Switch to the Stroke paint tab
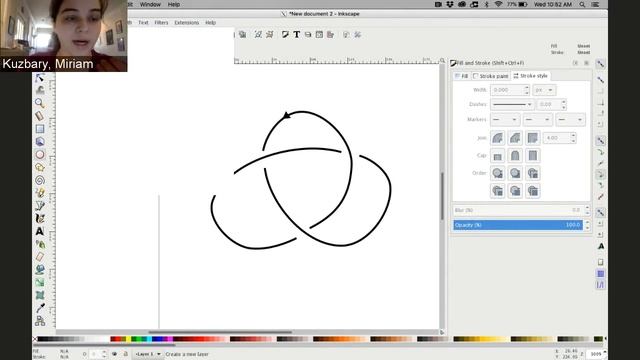This screenshot has width=640, height=360. coord(491,76)
